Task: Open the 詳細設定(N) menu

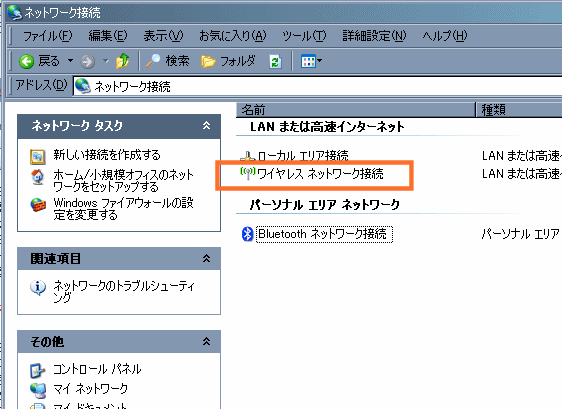Action: (x=374, y=36)
